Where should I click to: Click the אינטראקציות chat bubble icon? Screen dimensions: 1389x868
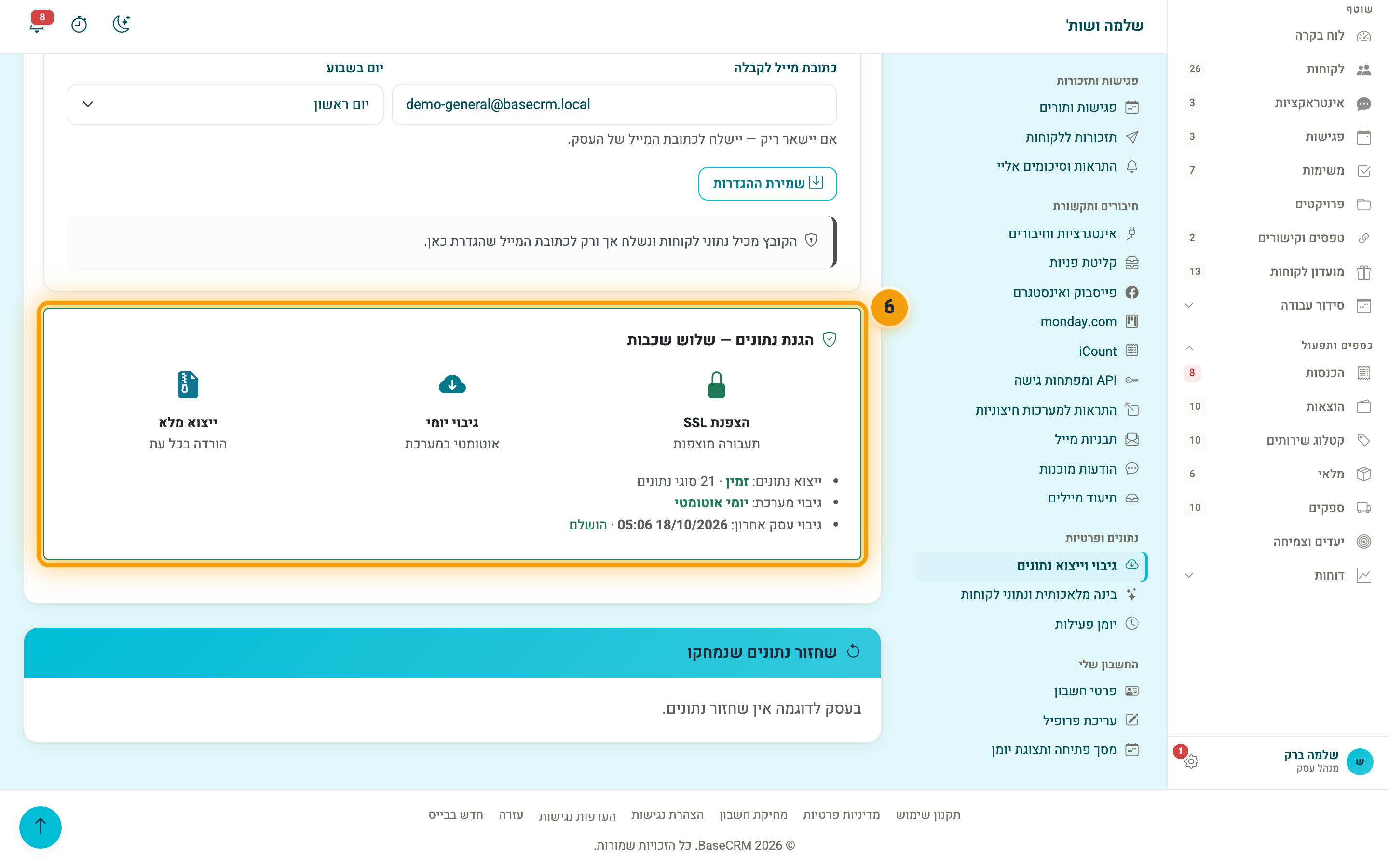point(1364,103)
